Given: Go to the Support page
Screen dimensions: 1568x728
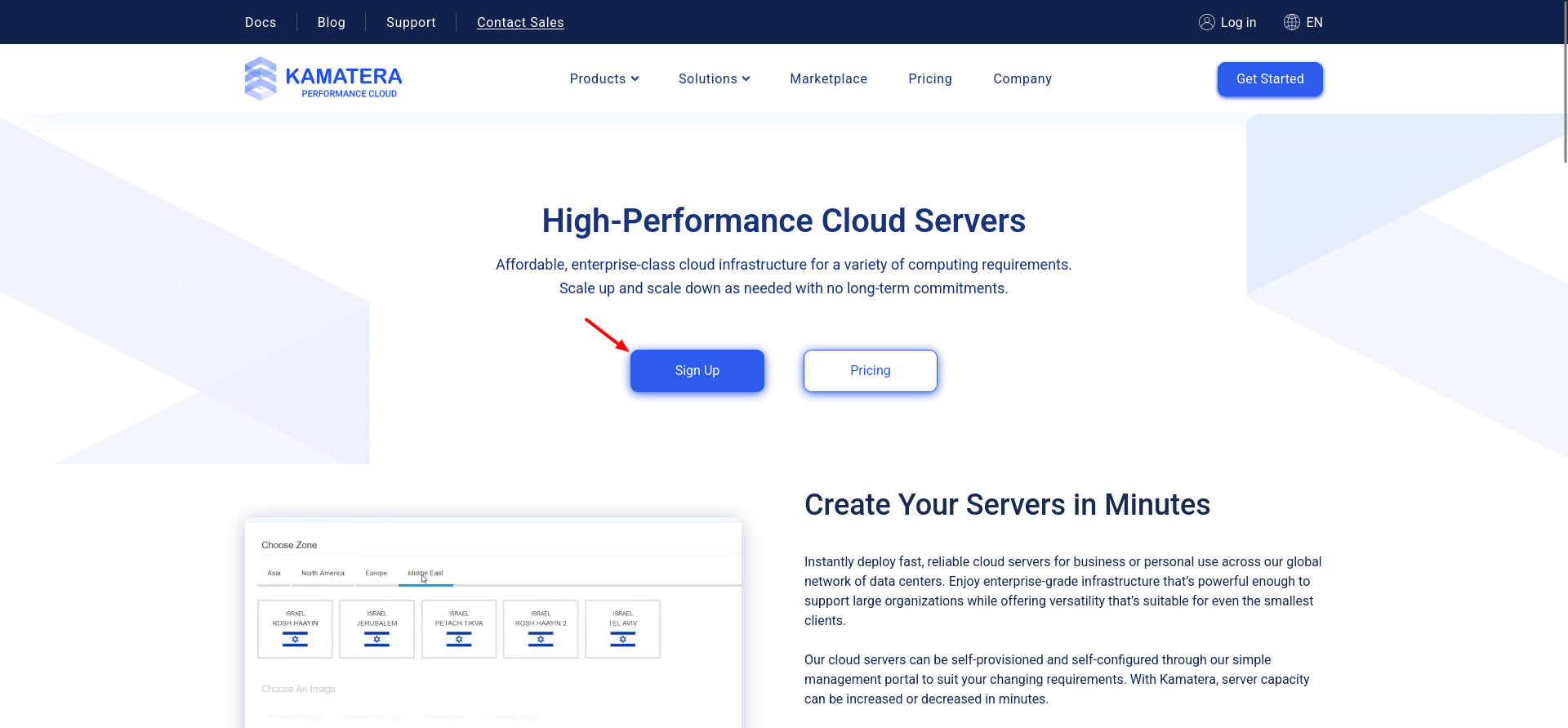Looking at the screenshot, I should pos(411,22).
